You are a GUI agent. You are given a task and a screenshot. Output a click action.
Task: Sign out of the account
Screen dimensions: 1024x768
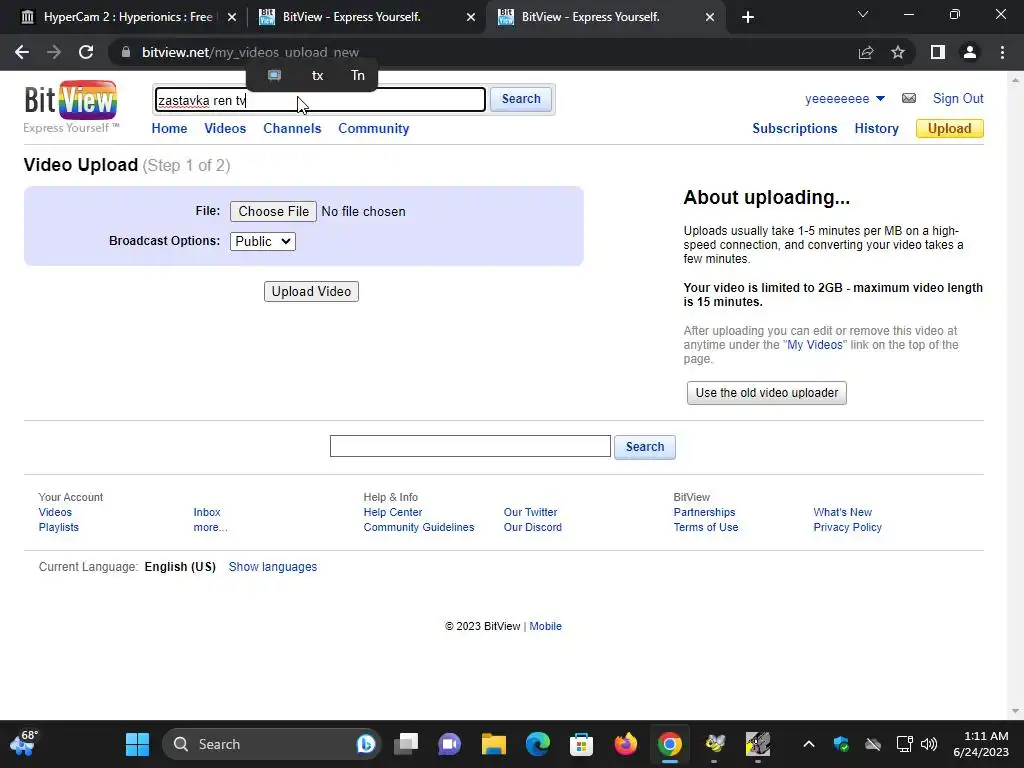pyautogui.click(x=957, y=99)
